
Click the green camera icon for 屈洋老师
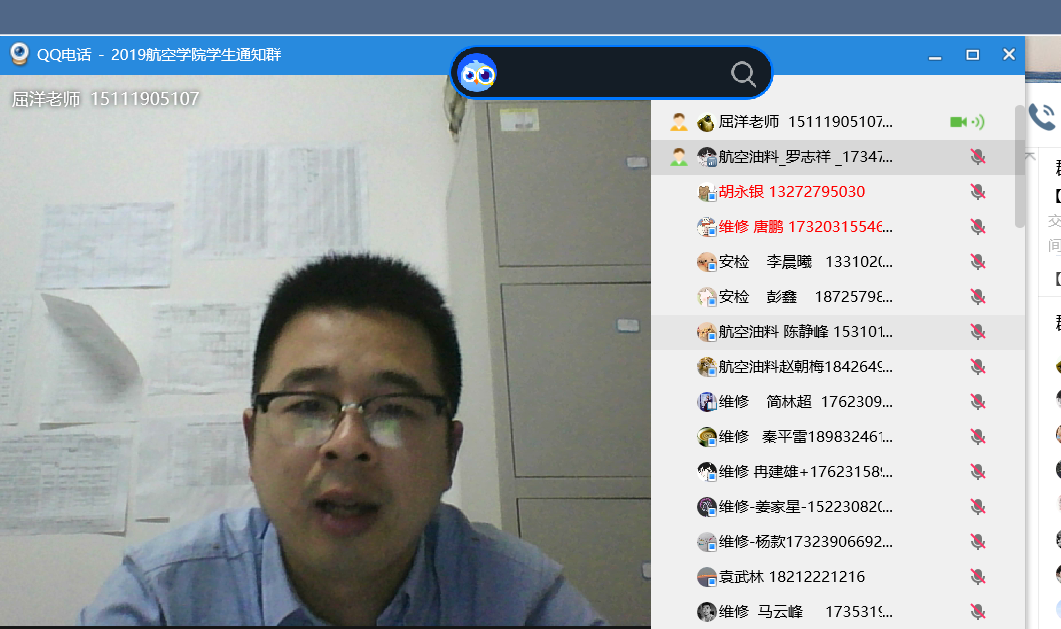958,122
